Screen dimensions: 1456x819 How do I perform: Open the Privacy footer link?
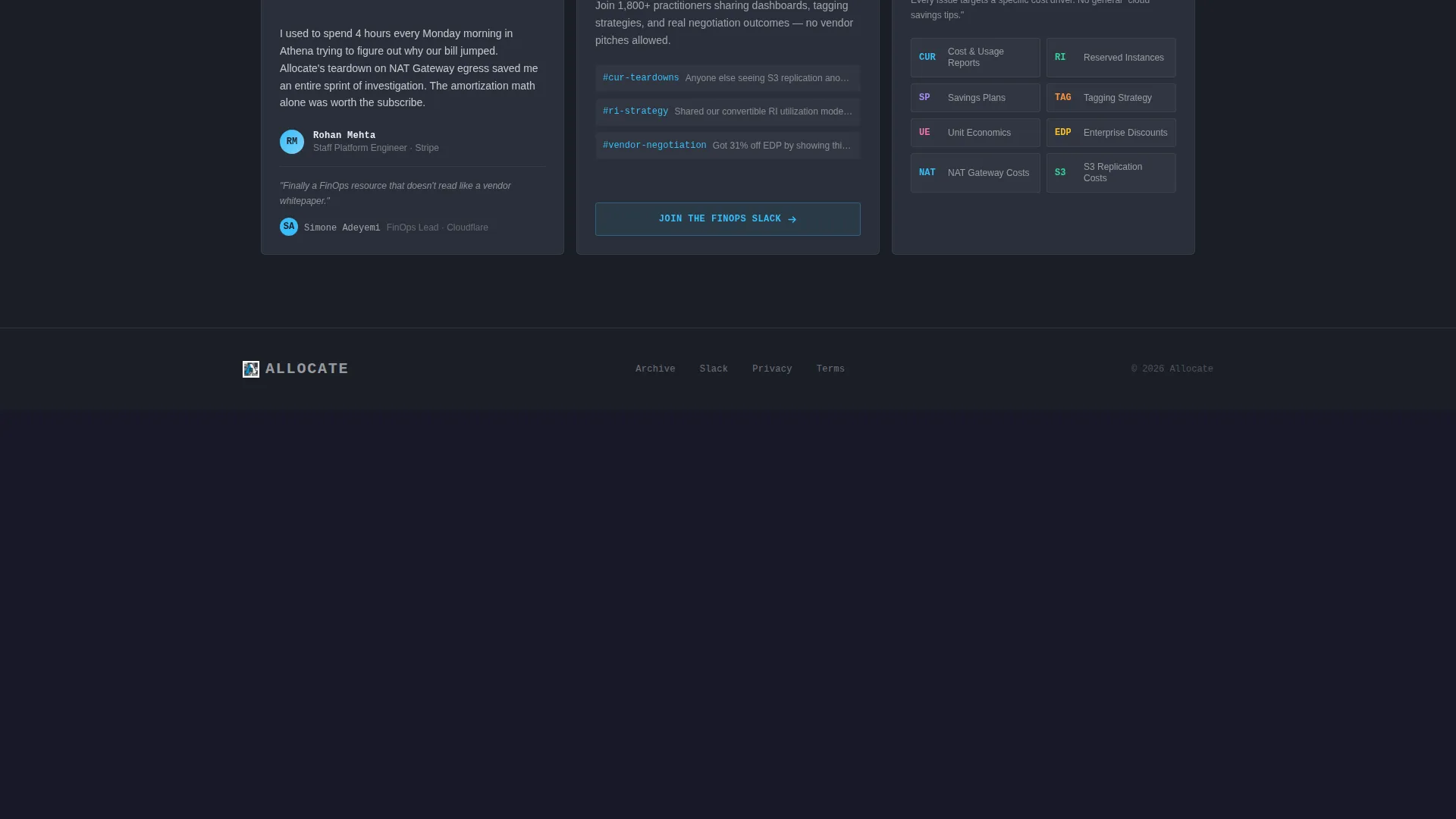pos(772,369)
